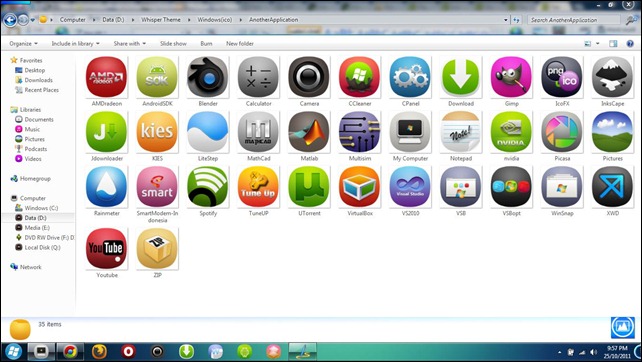Select the VSBopt icon file

tap(511, 187)
